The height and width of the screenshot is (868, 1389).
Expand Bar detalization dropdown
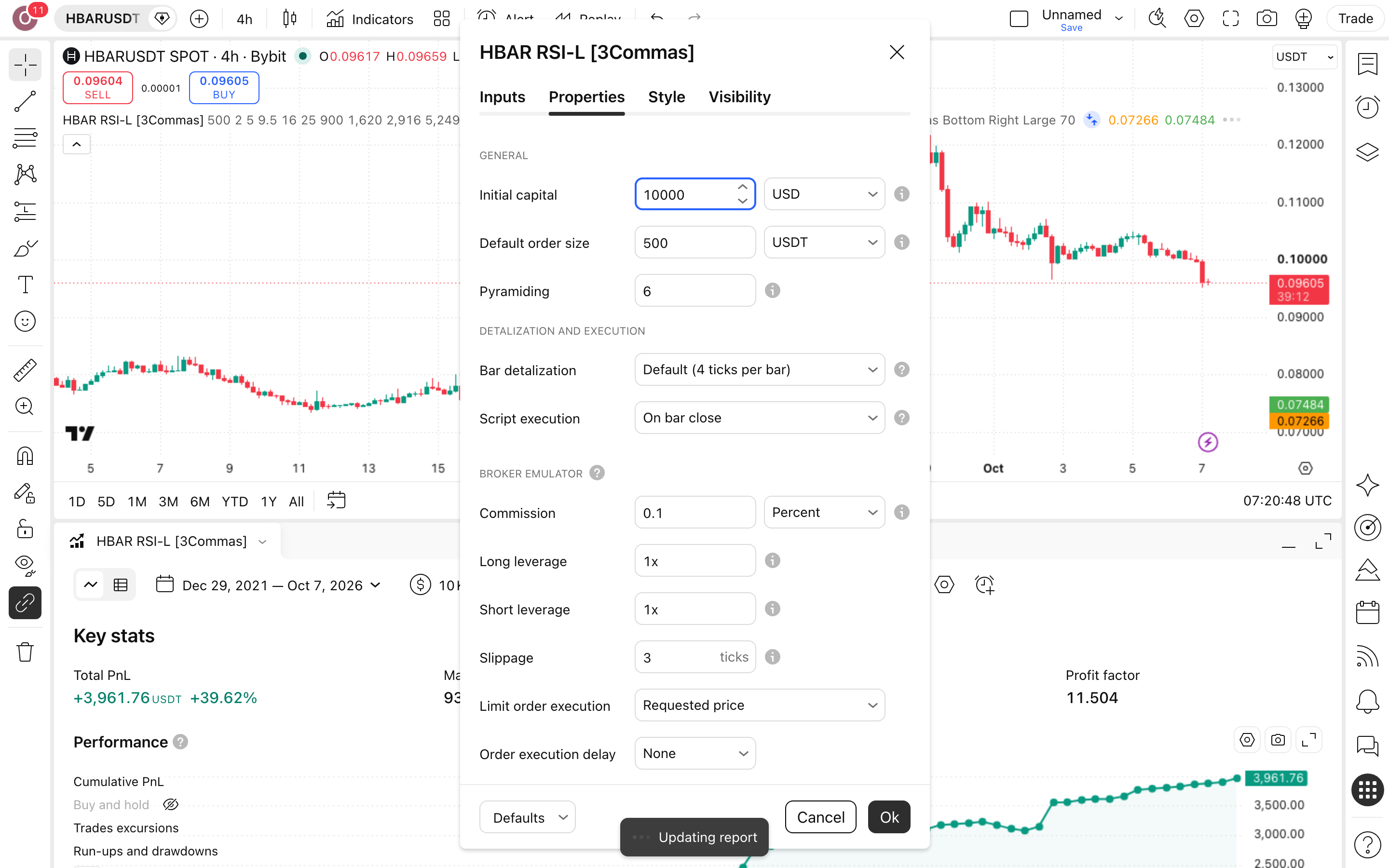(x=759, y=370)
